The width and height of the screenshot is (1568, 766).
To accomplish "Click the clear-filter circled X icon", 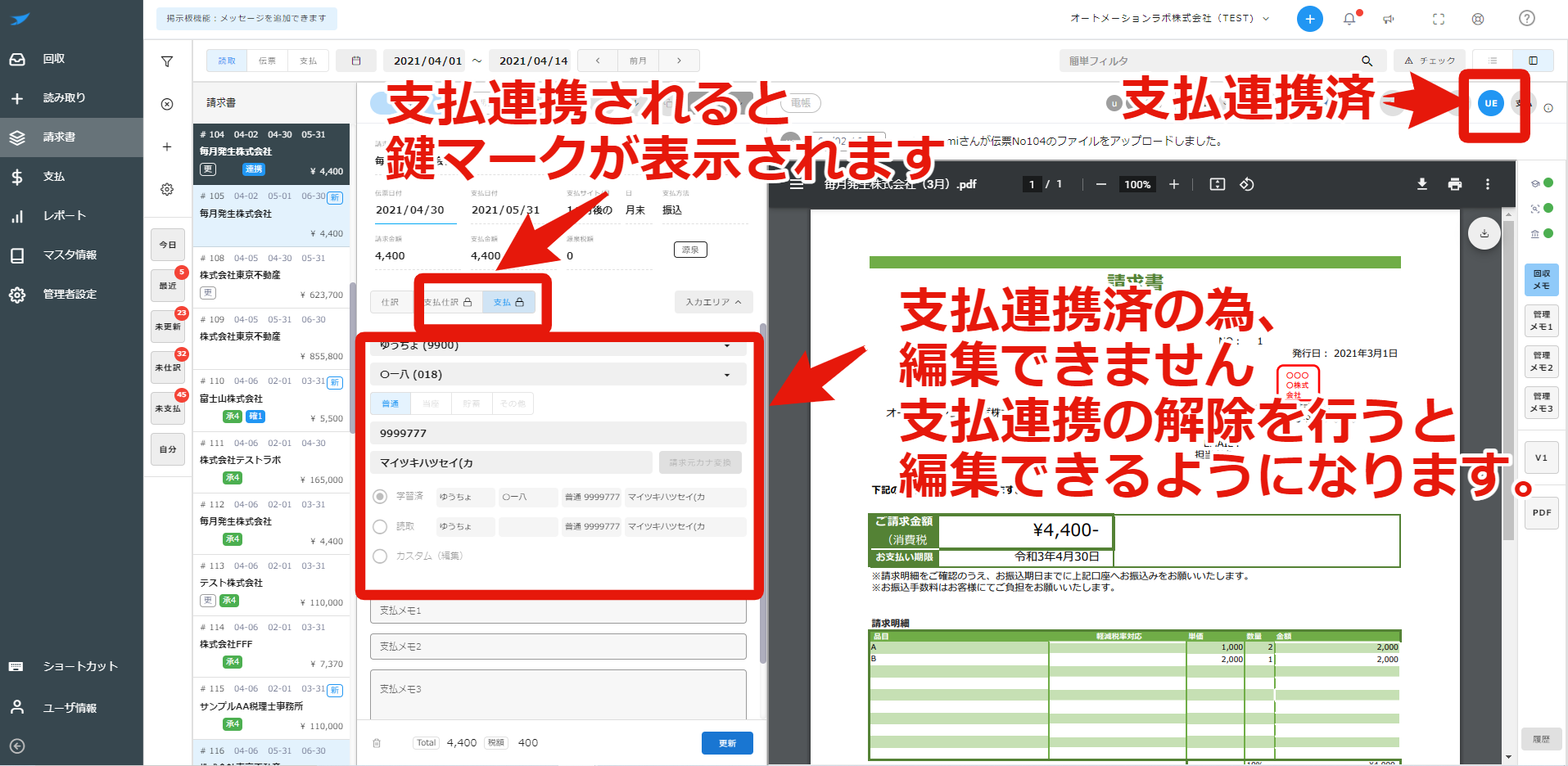I will tap(167, 104).
